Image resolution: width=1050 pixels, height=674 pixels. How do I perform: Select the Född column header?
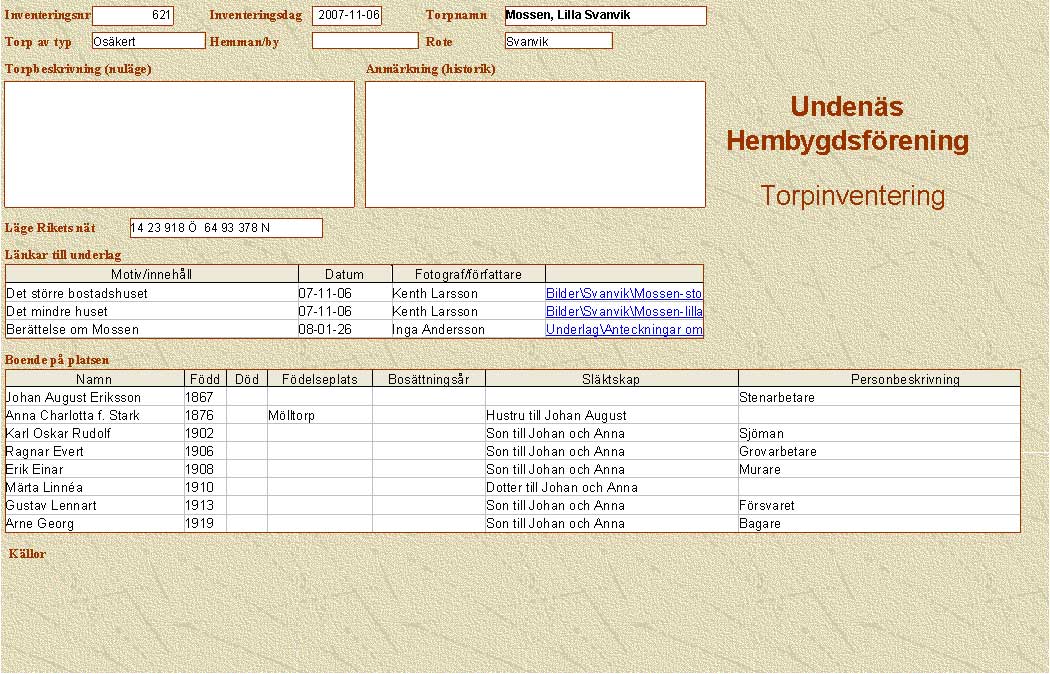pyautogui.click(x=204, y=379)
